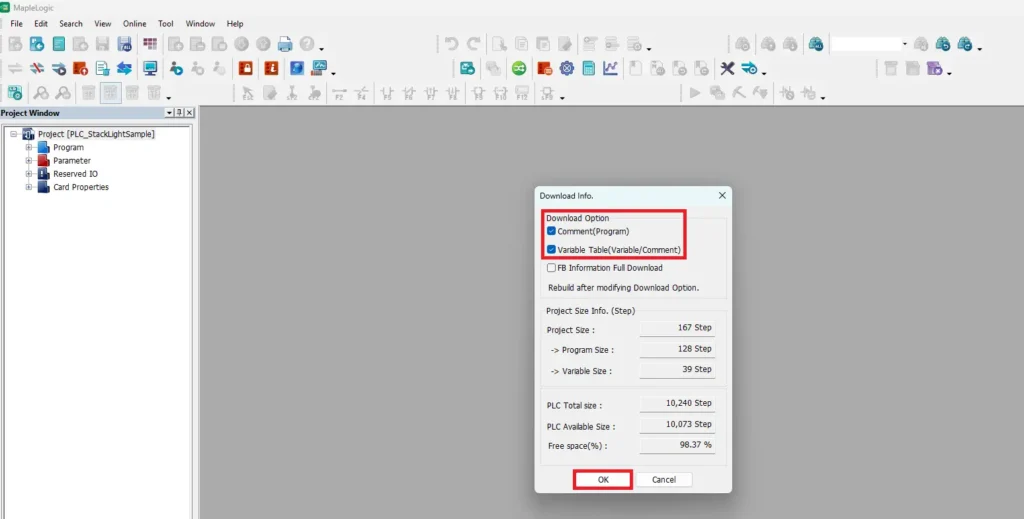Close the Project Window panel
This screenshot has height=519, width=1024.
tap(189, 113)
